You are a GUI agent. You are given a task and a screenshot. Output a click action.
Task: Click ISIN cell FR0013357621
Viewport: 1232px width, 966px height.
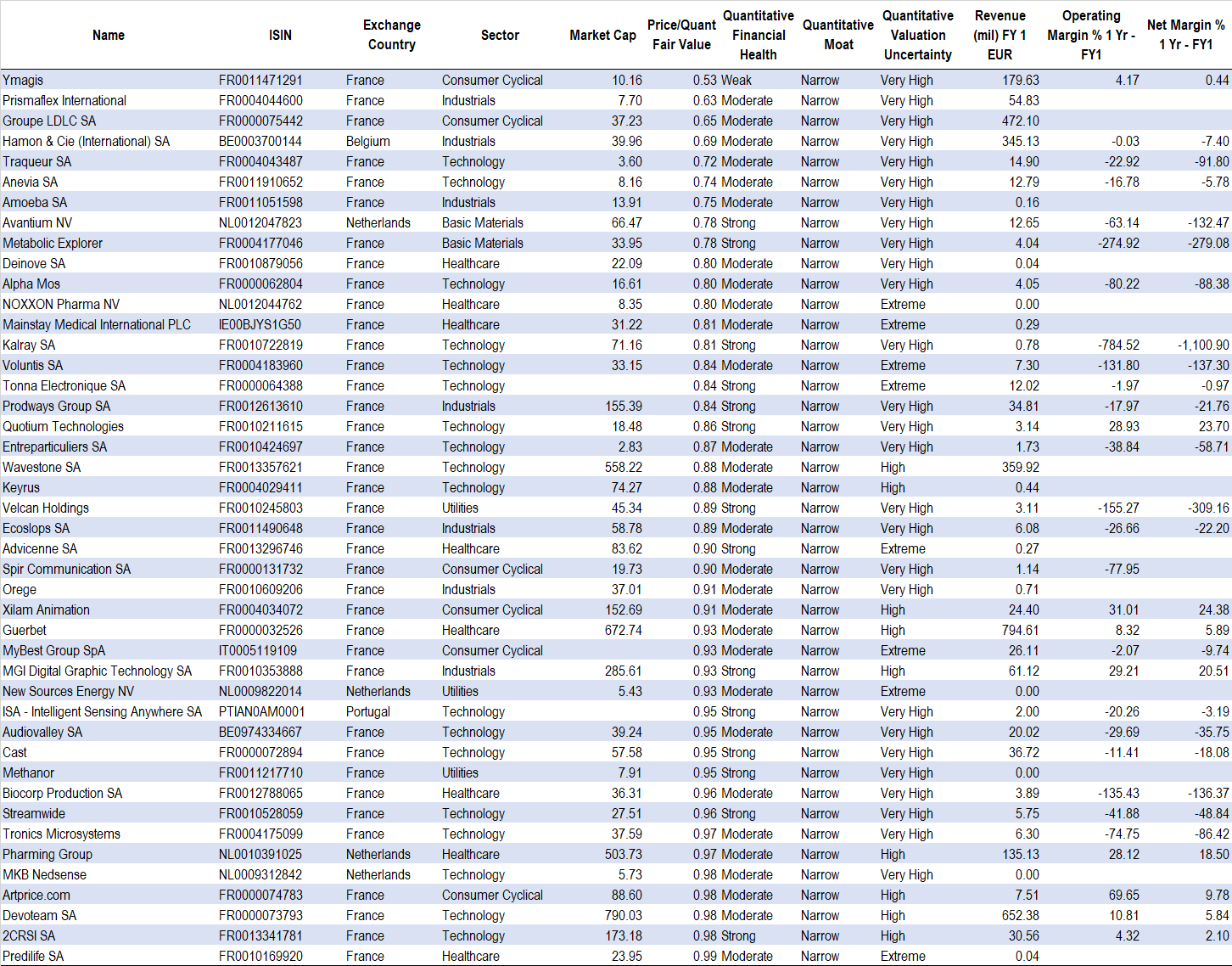[x=260, y=467]
